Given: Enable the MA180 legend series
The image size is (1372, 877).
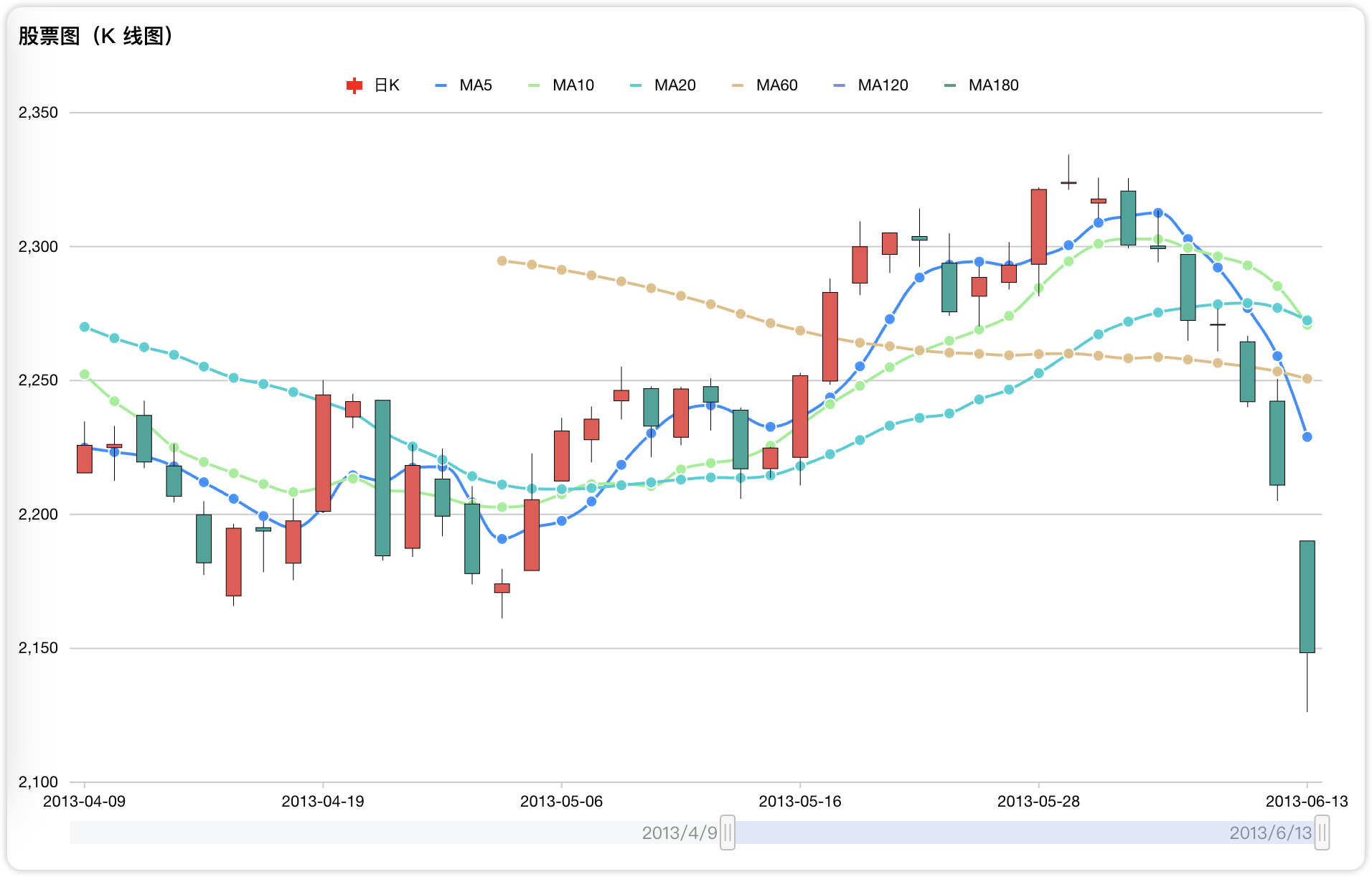Looking at the screenshot, I should [x=982, y=85].
